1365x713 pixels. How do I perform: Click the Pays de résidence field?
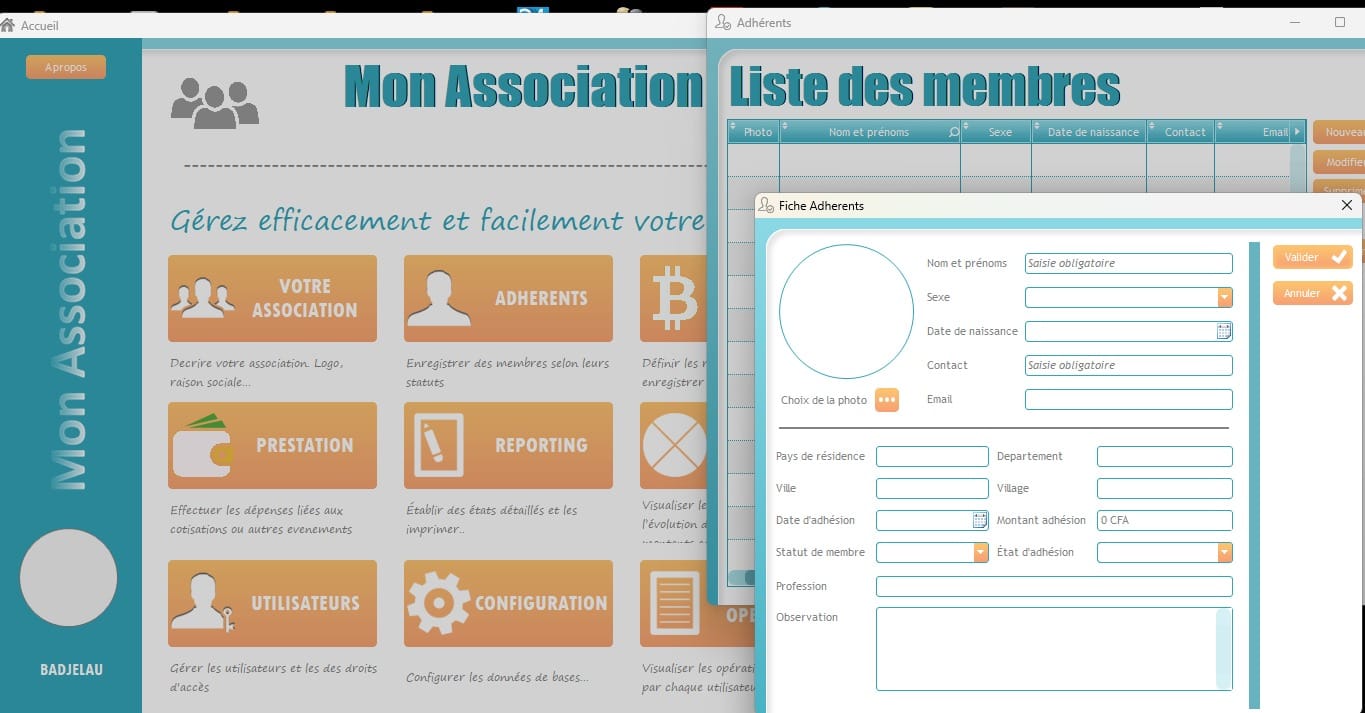[932, 456]
